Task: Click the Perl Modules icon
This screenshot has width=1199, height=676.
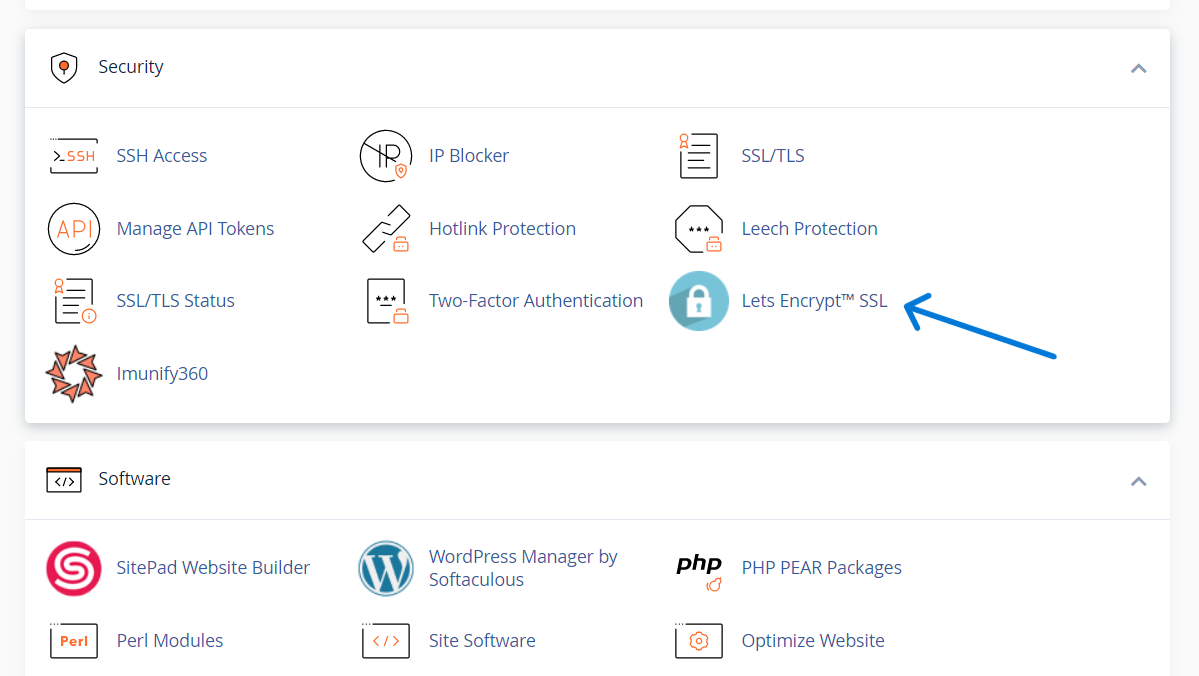Action: (73, 641)
